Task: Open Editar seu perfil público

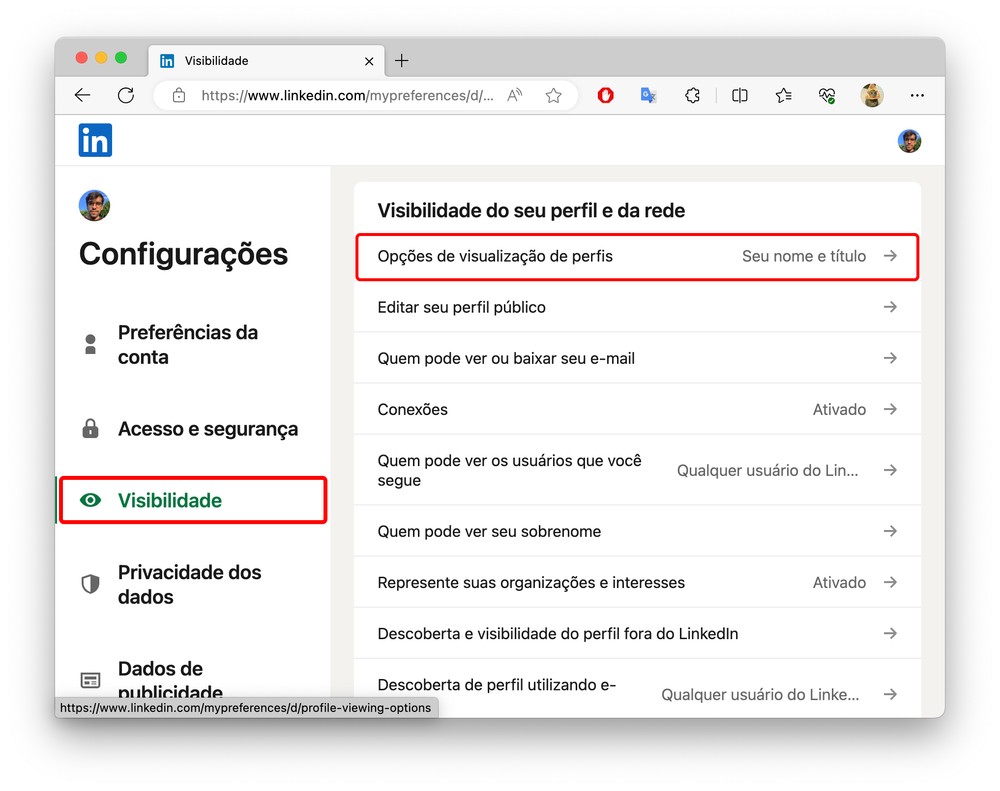Action: 462,307
